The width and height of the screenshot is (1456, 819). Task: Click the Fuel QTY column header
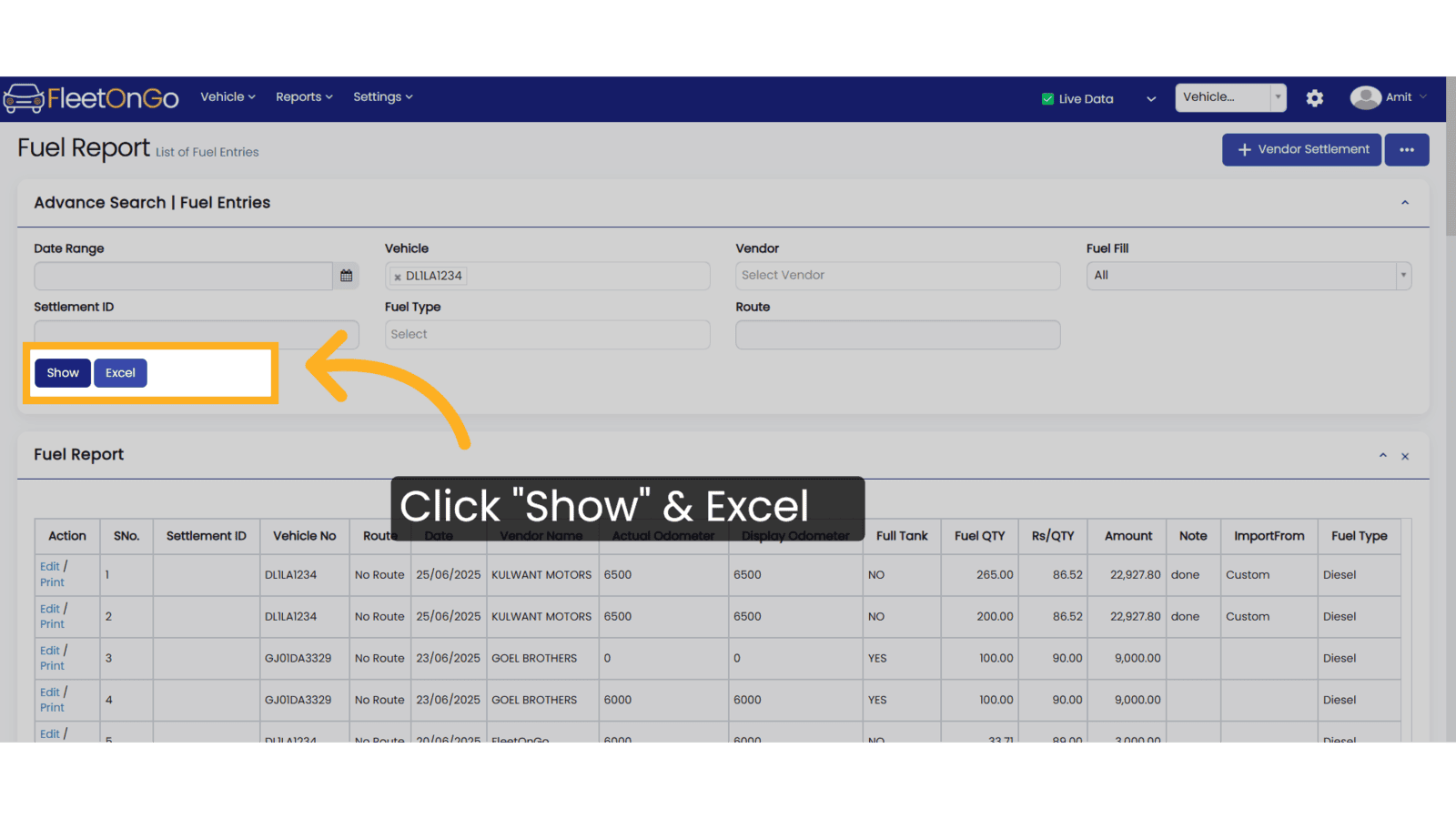pyautogui.click(x=980, y=536)
